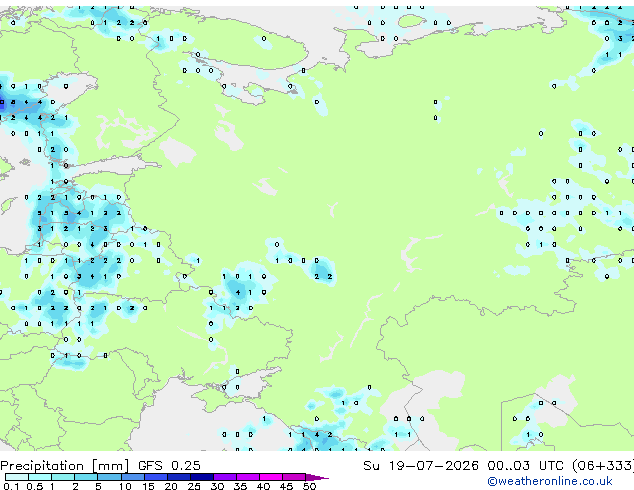
Task: Click the 'GFS 0.25' model label
Action: tap(169, 466)
